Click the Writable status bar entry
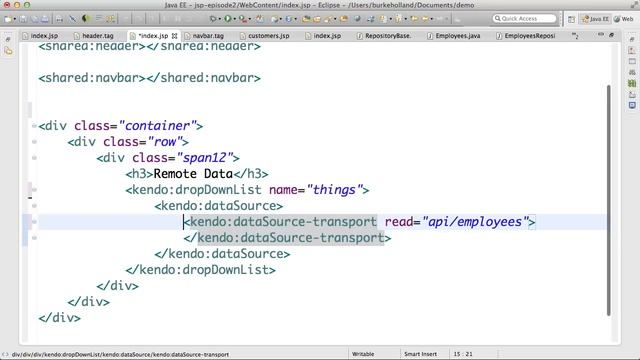Image resolution: width=640 pixels, height=360 pixels. 362,354
